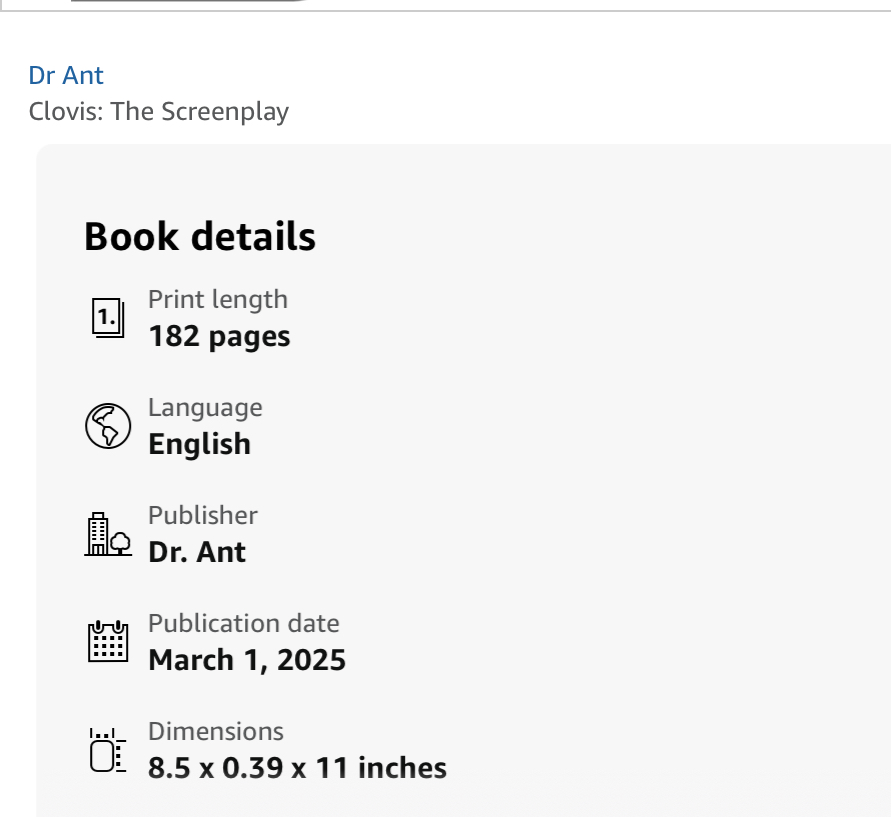This screenshot has height=817, width=891.
Task: Open the Dr Ant author link
Action: [66, 75]
